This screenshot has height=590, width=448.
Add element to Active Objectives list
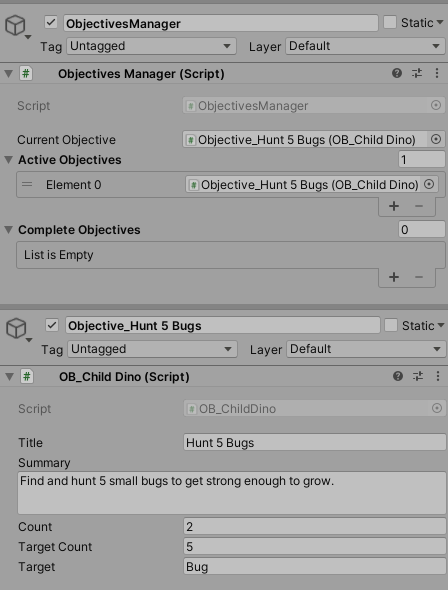(394, 206)
